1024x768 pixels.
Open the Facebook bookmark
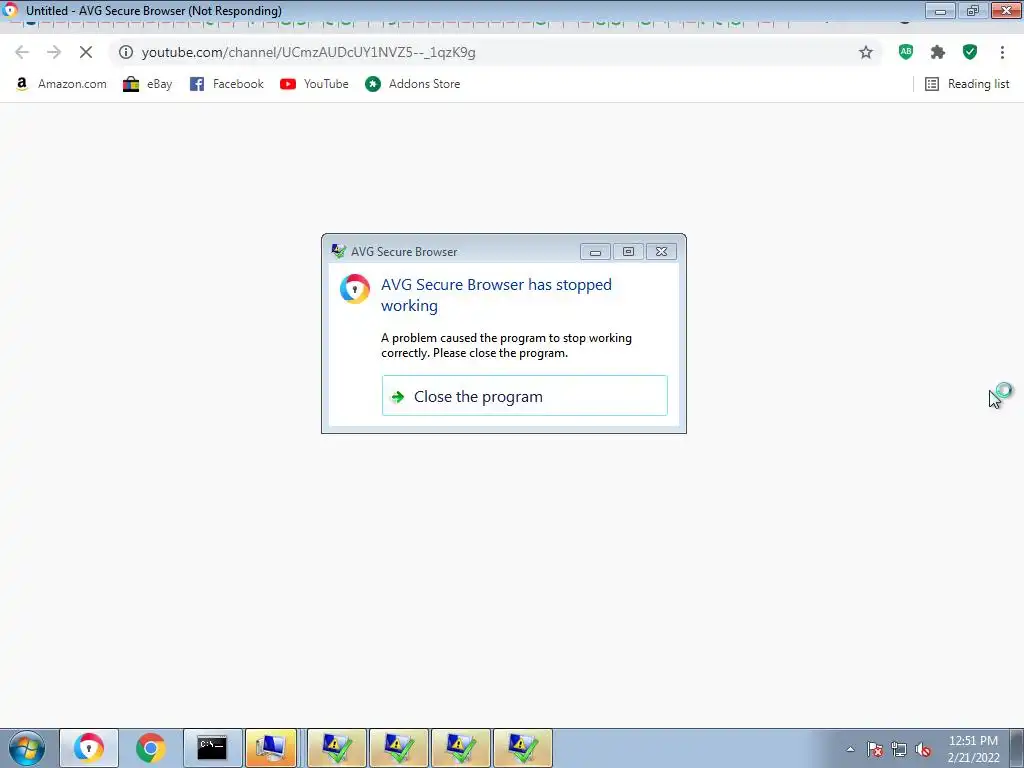(227, 84)
